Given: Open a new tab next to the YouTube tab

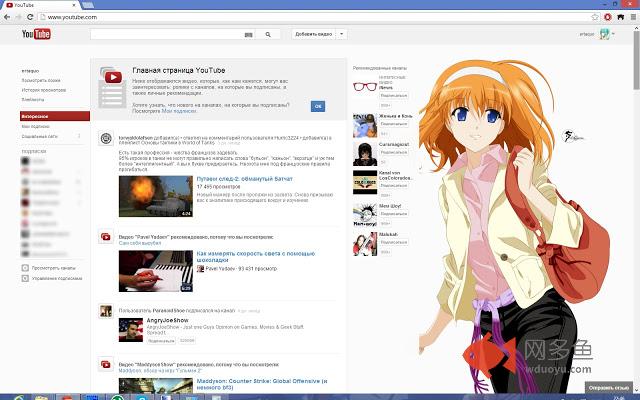Looking at the screenshot, I should point(88,5).
